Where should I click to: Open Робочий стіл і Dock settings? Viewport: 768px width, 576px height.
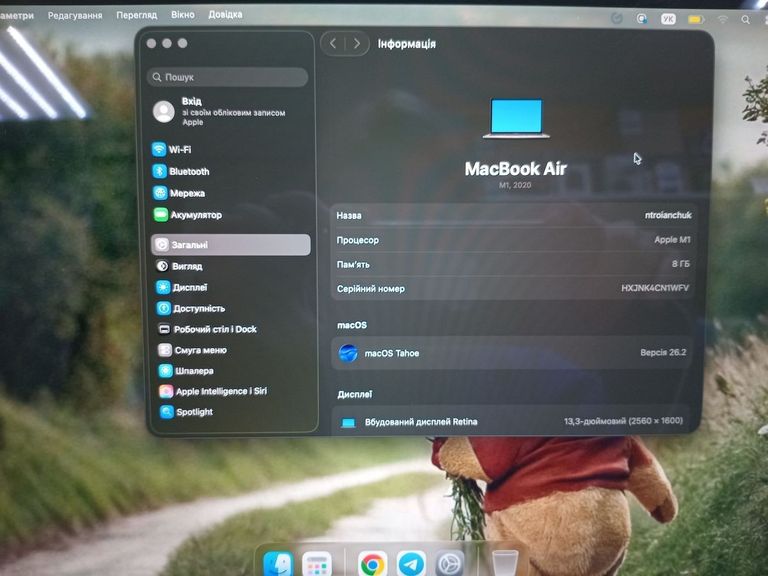[207, 329]
